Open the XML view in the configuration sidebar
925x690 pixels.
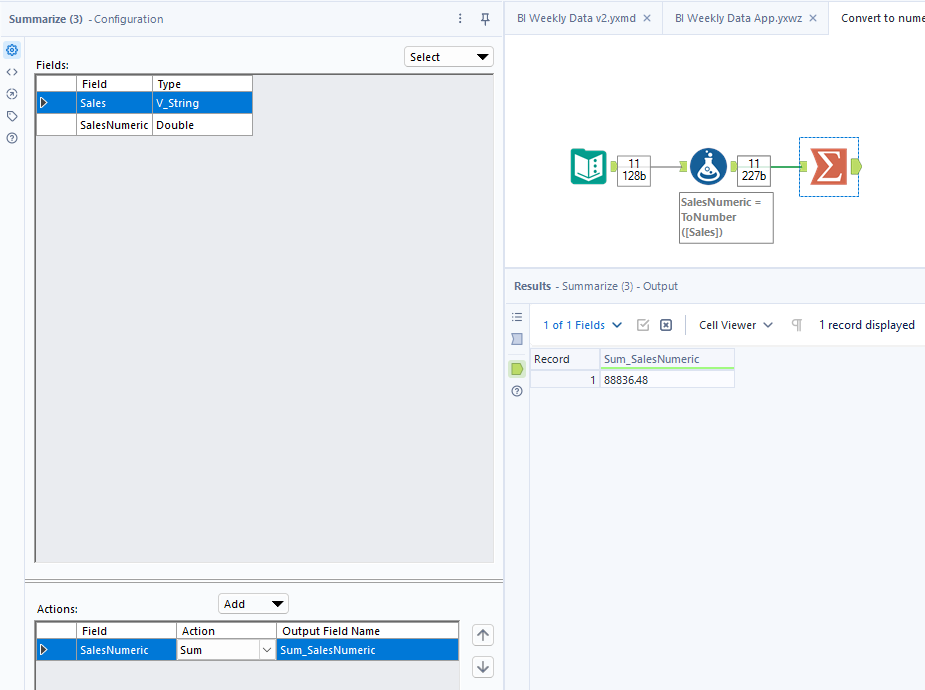click(x=12, y=71)
